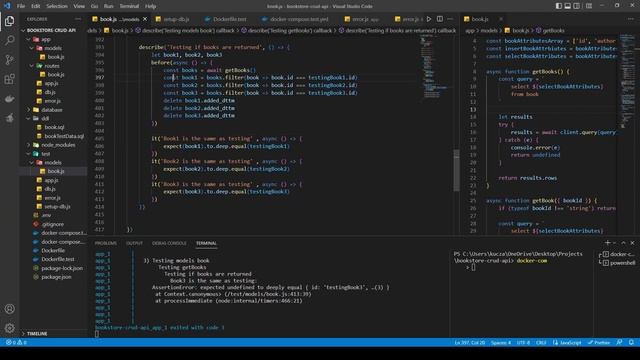Collapse the app folder in explorer

(x=29, y=40)
